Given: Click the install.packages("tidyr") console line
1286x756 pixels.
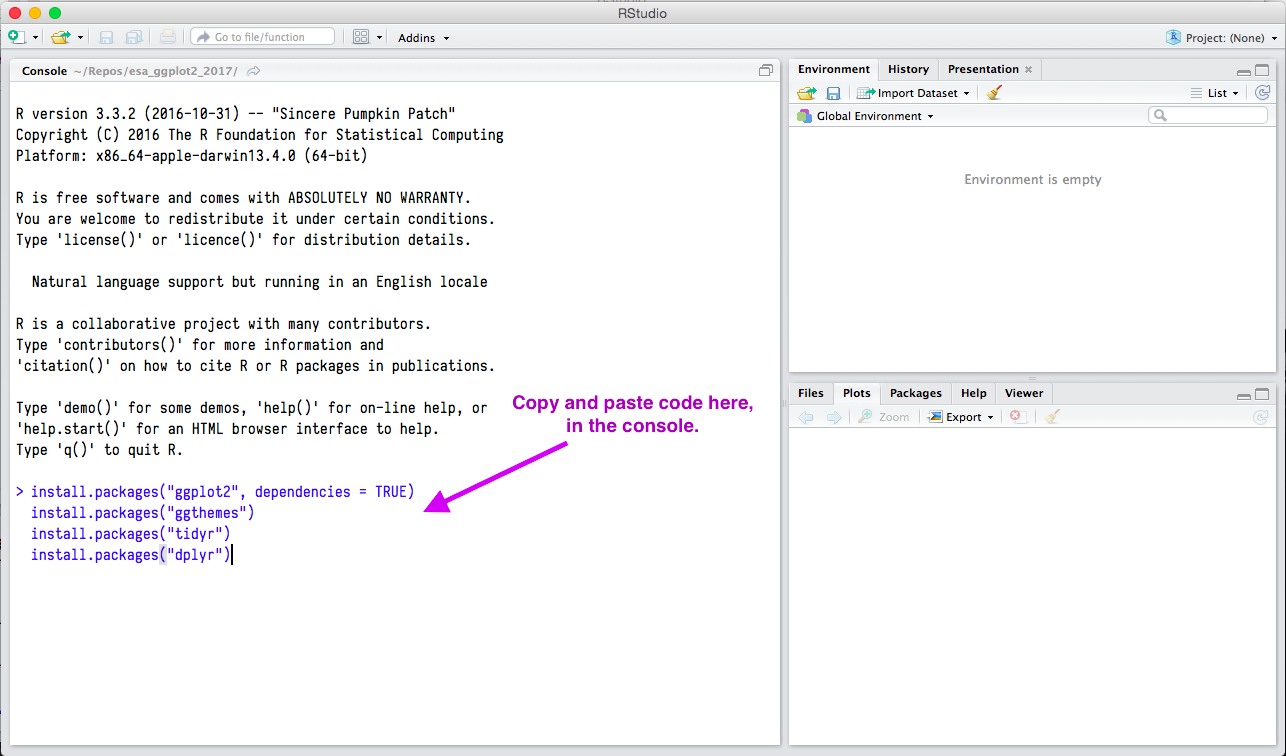Looking at the screenshot, I should click(131, 534).
